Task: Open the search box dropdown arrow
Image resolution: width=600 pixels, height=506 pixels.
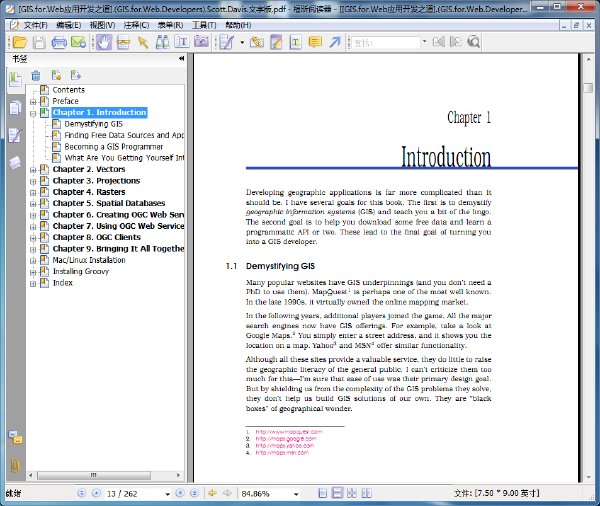Action: (424, 41)
